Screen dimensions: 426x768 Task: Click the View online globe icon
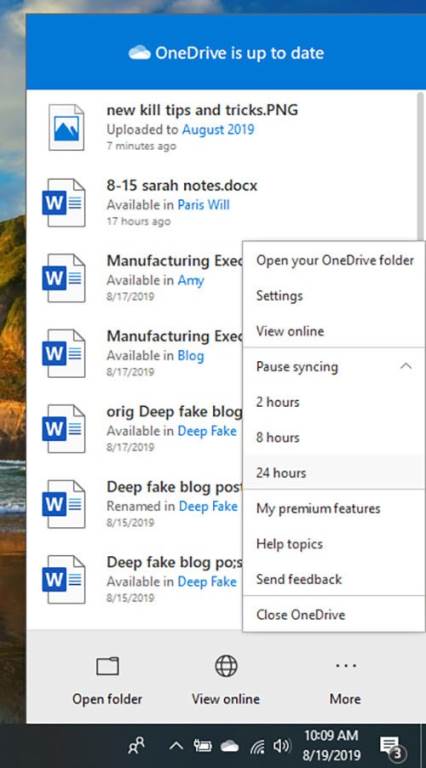click(x=226, y=666)
